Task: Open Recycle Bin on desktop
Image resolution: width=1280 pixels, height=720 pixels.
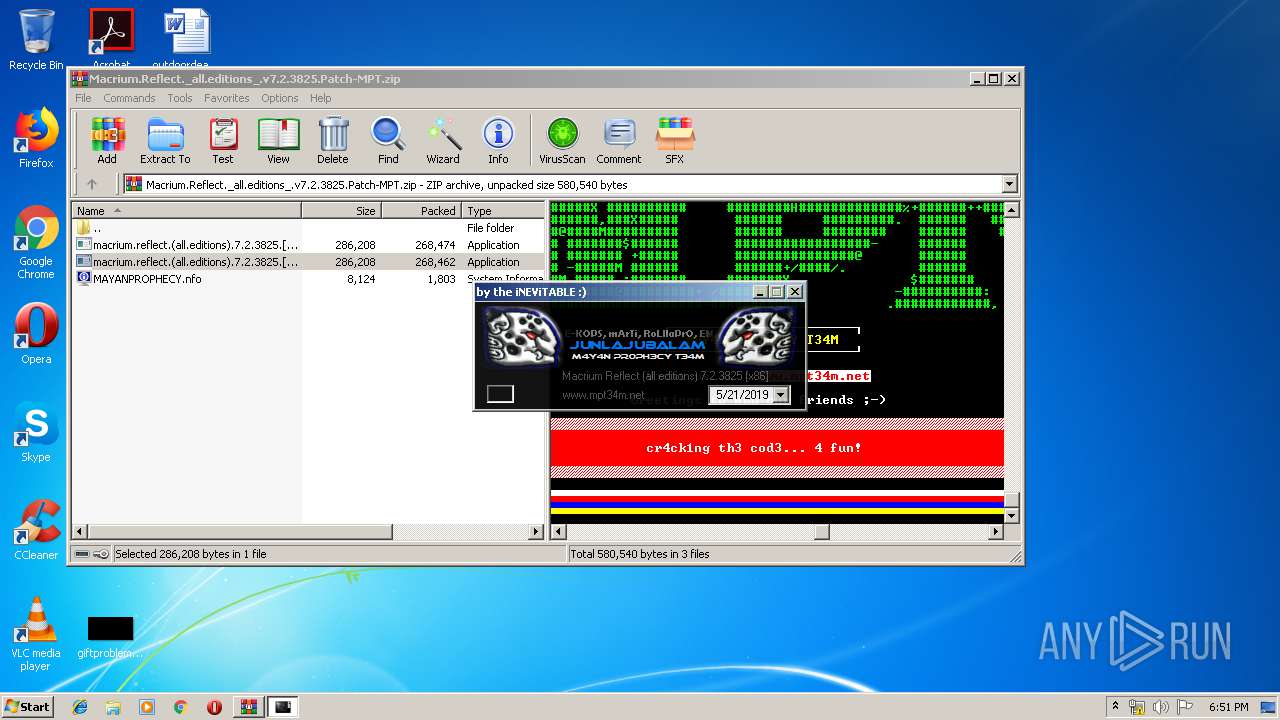Action: click(x=36, y=40)
